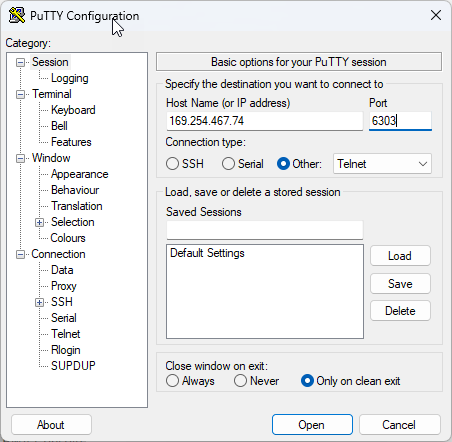
Task: Expand the SSH tree node
Action: pyautogui.click(x=39, y=302)
